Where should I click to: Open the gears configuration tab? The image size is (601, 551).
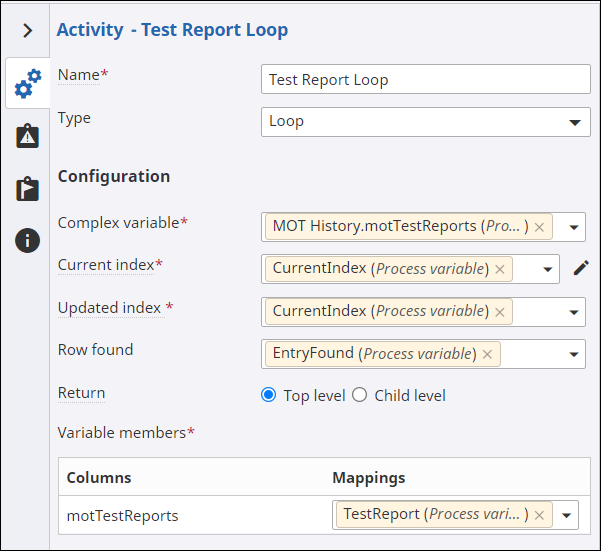pos(28,83)
